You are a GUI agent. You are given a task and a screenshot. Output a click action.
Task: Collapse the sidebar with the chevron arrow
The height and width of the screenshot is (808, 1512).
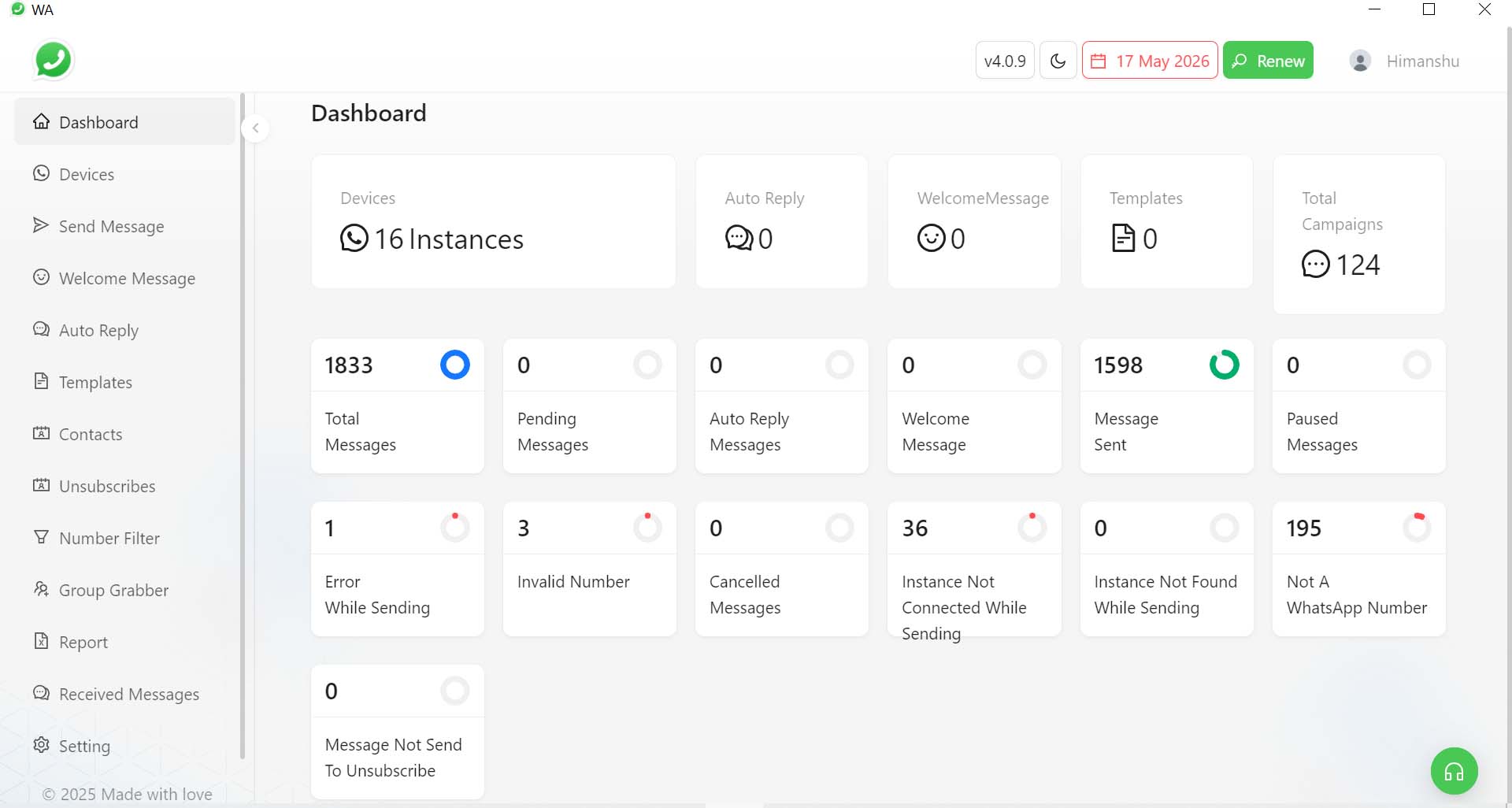coord(255,128)
